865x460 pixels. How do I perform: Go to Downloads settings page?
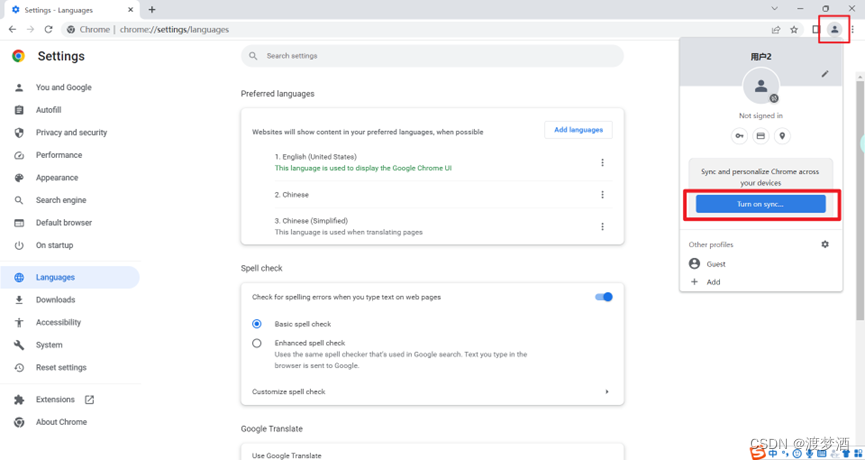click(x=55, y=300)
